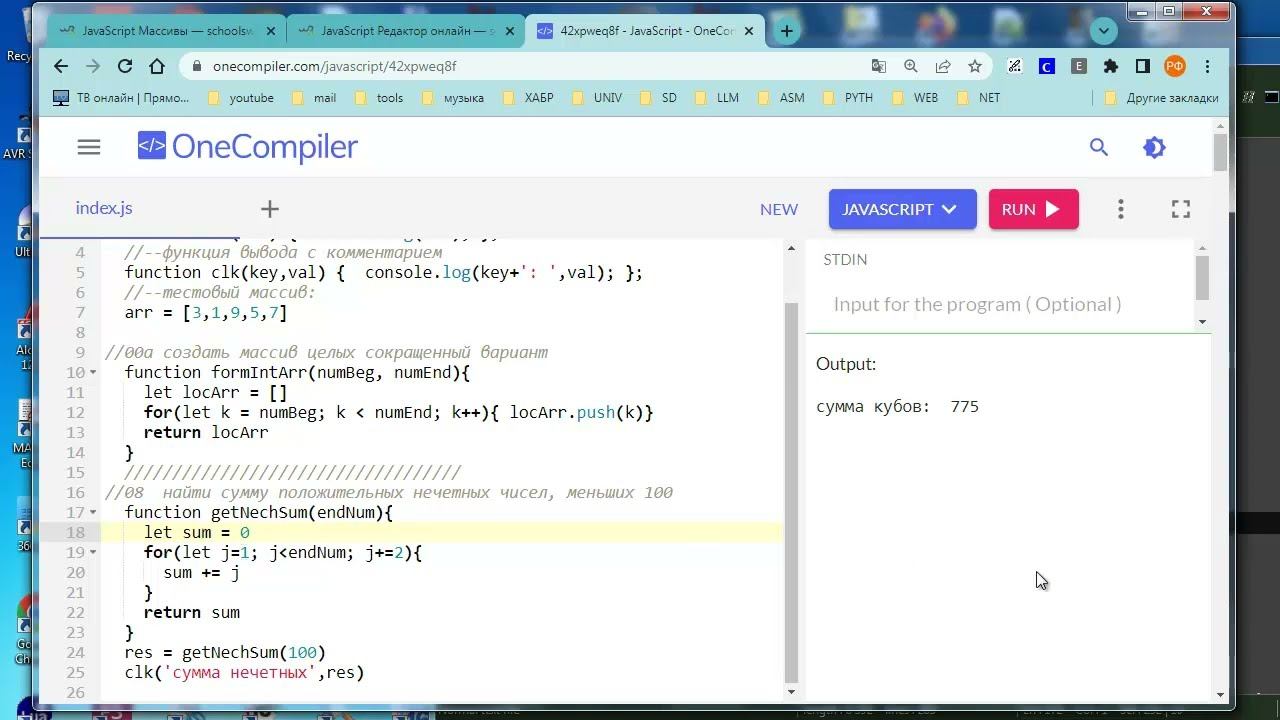The width and height of the screenshot is (1280, 720).
Task: Open the NET bookmark folder
Action: pyautogui.click(x=978, y=98)
